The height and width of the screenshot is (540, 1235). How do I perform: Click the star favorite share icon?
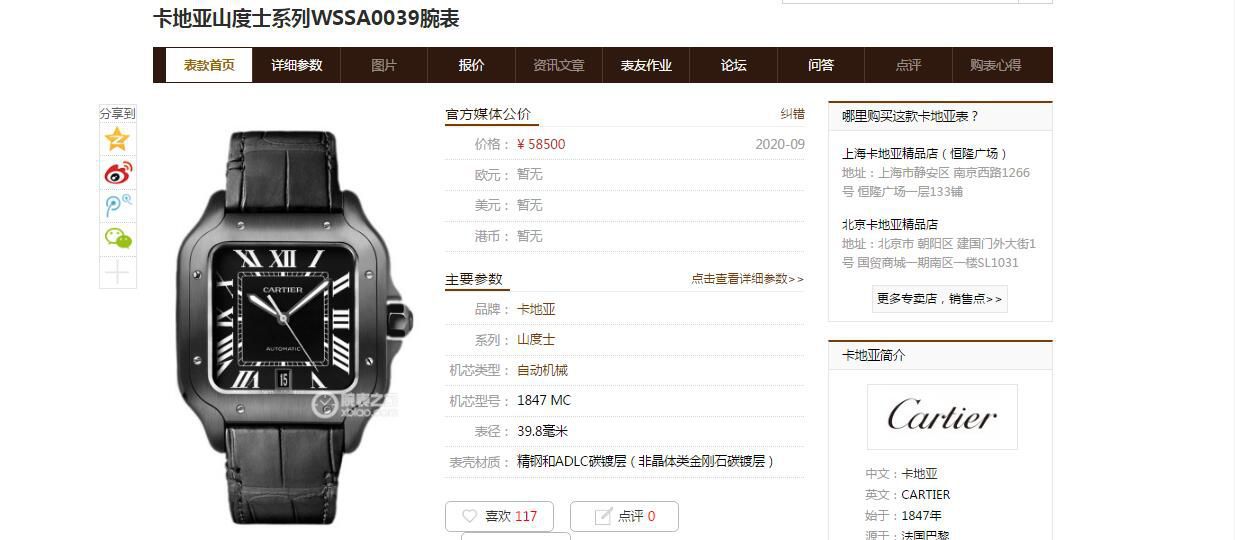click(x=118, y=139)
